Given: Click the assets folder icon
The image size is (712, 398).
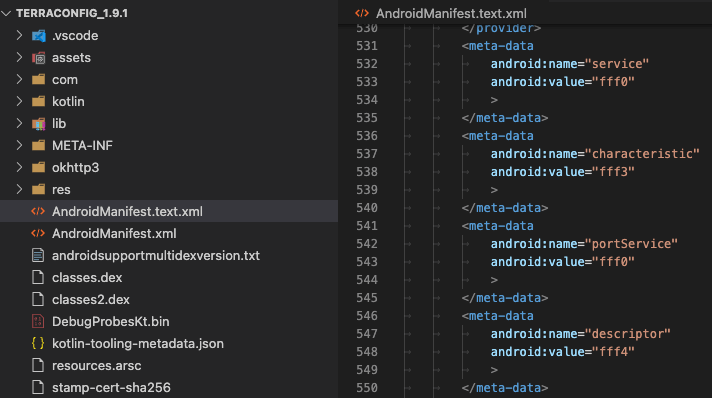Looking at the screenshot, I should point(39,58).
